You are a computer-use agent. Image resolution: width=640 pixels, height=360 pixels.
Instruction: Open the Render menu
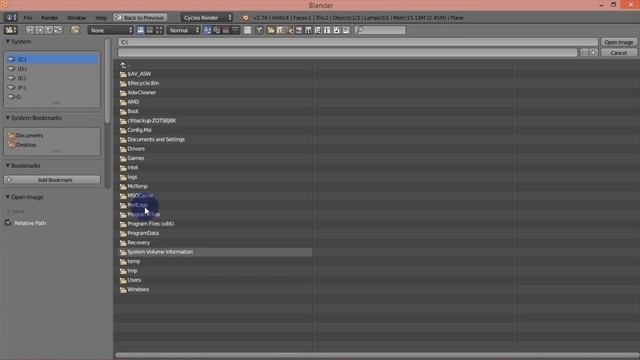pos(49,18)
